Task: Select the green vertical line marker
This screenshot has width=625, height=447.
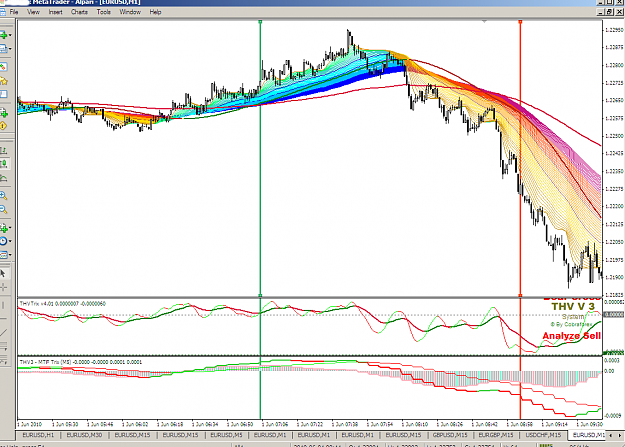Action: click(260, 160)
